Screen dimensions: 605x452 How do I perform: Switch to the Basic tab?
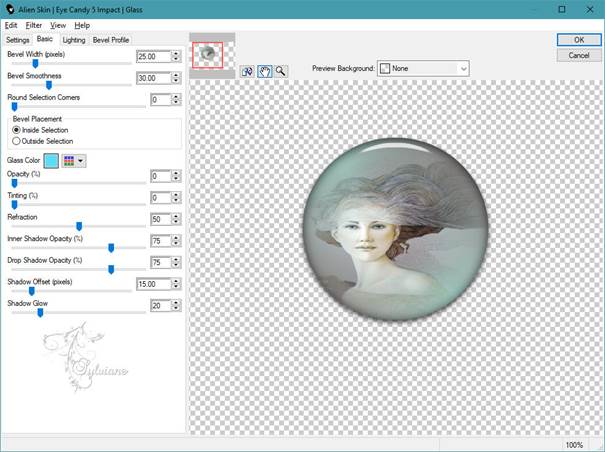pyautogui.click(x=45, y=39)
